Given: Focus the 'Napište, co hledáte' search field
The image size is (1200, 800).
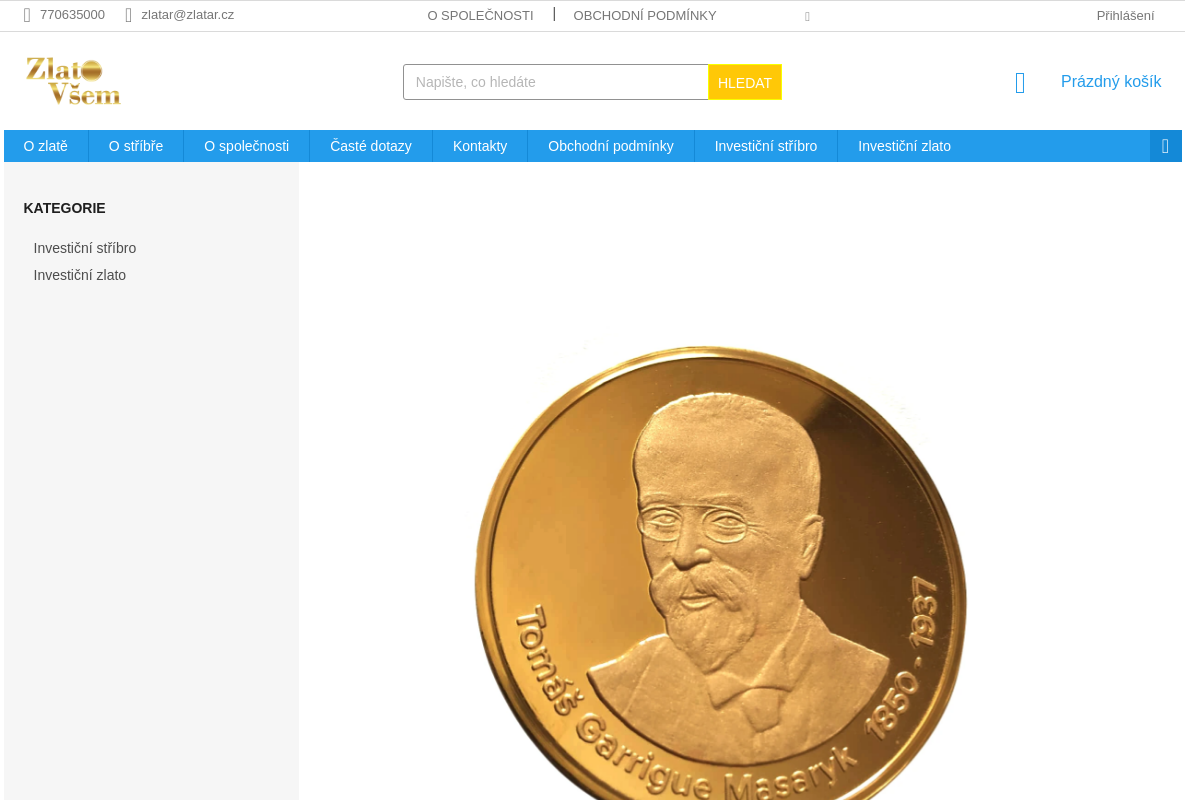Looking at the screenshot, I should pyautogui.click(x=556, y=82).
